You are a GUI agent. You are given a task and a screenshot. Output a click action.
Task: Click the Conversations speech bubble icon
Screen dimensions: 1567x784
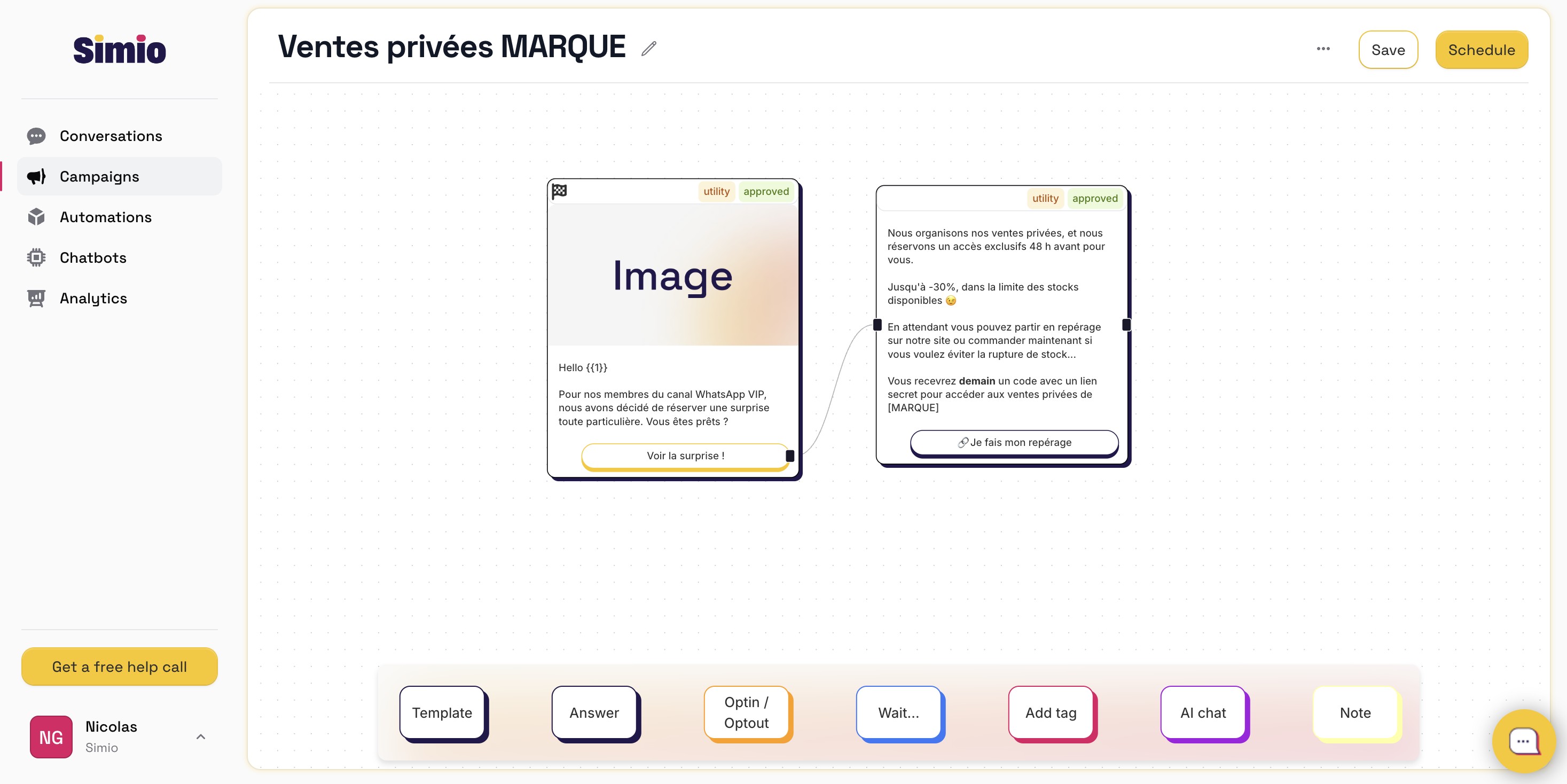(x=36, y=136)
